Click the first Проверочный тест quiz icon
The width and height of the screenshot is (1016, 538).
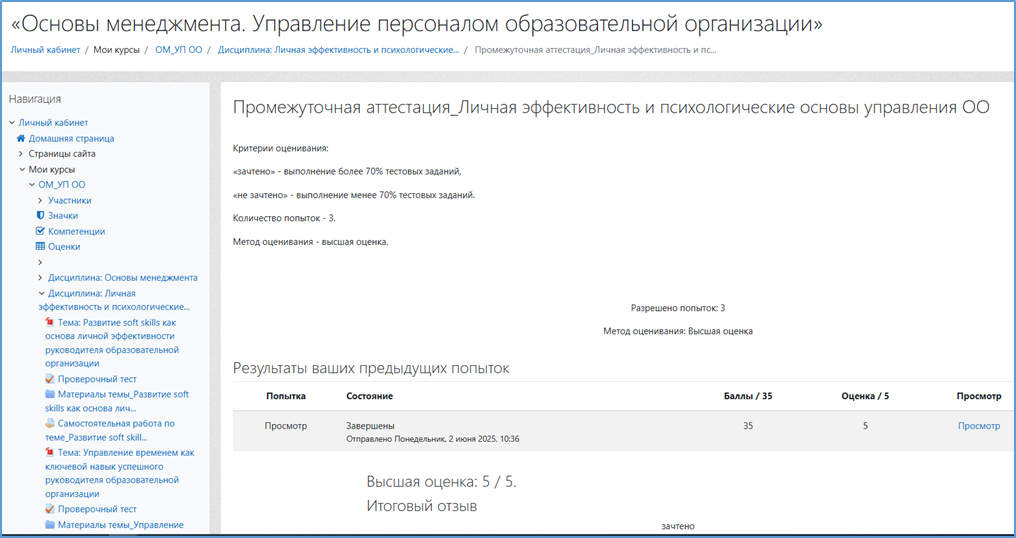click(x=50, y=380)
